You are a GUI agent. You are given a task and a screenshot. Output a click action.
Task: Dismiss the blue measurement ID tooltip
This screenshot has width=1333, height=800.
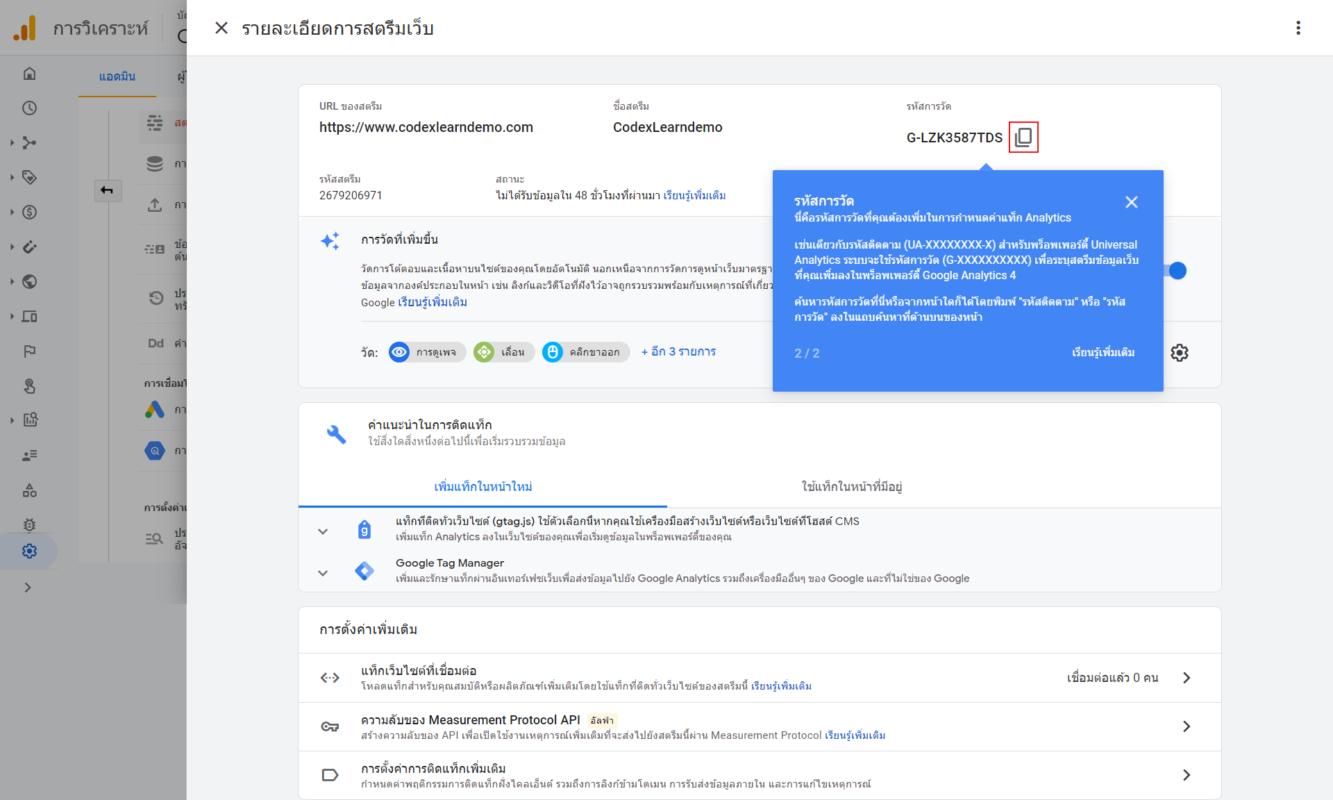click(1131, 202)
